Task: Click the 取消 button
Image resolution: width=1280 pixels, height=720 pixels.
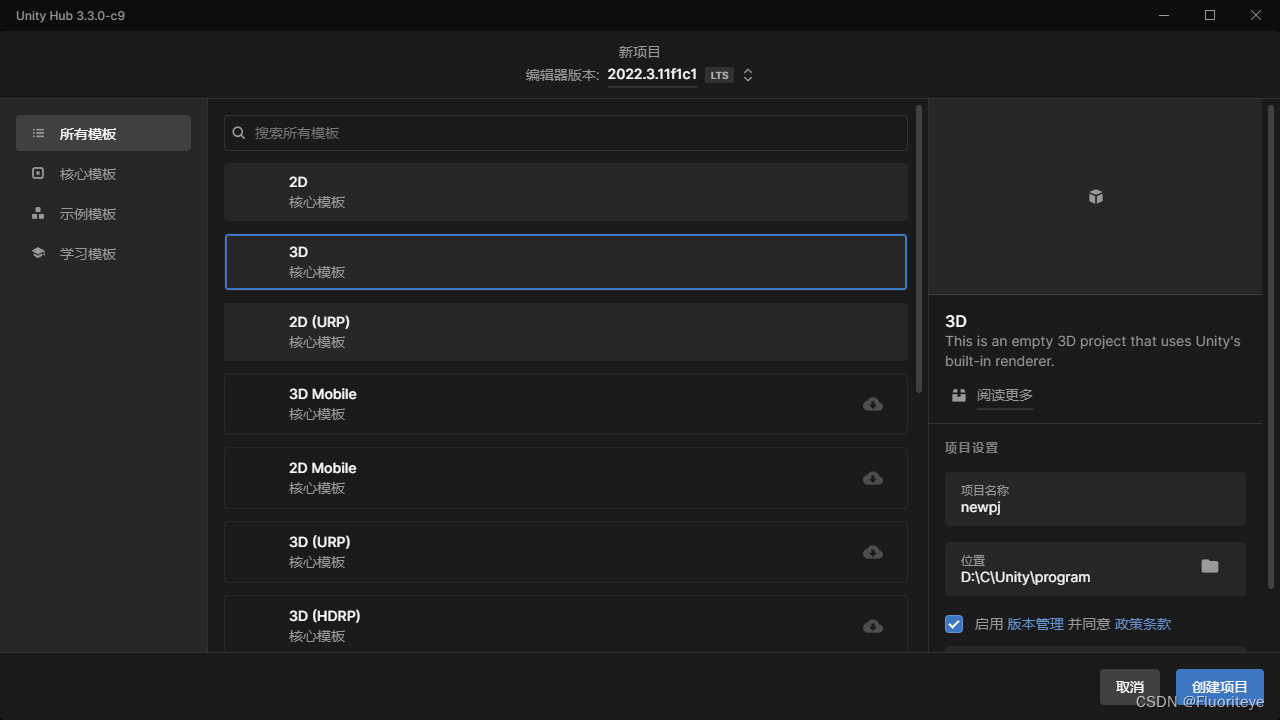Action: point(1130,687)
